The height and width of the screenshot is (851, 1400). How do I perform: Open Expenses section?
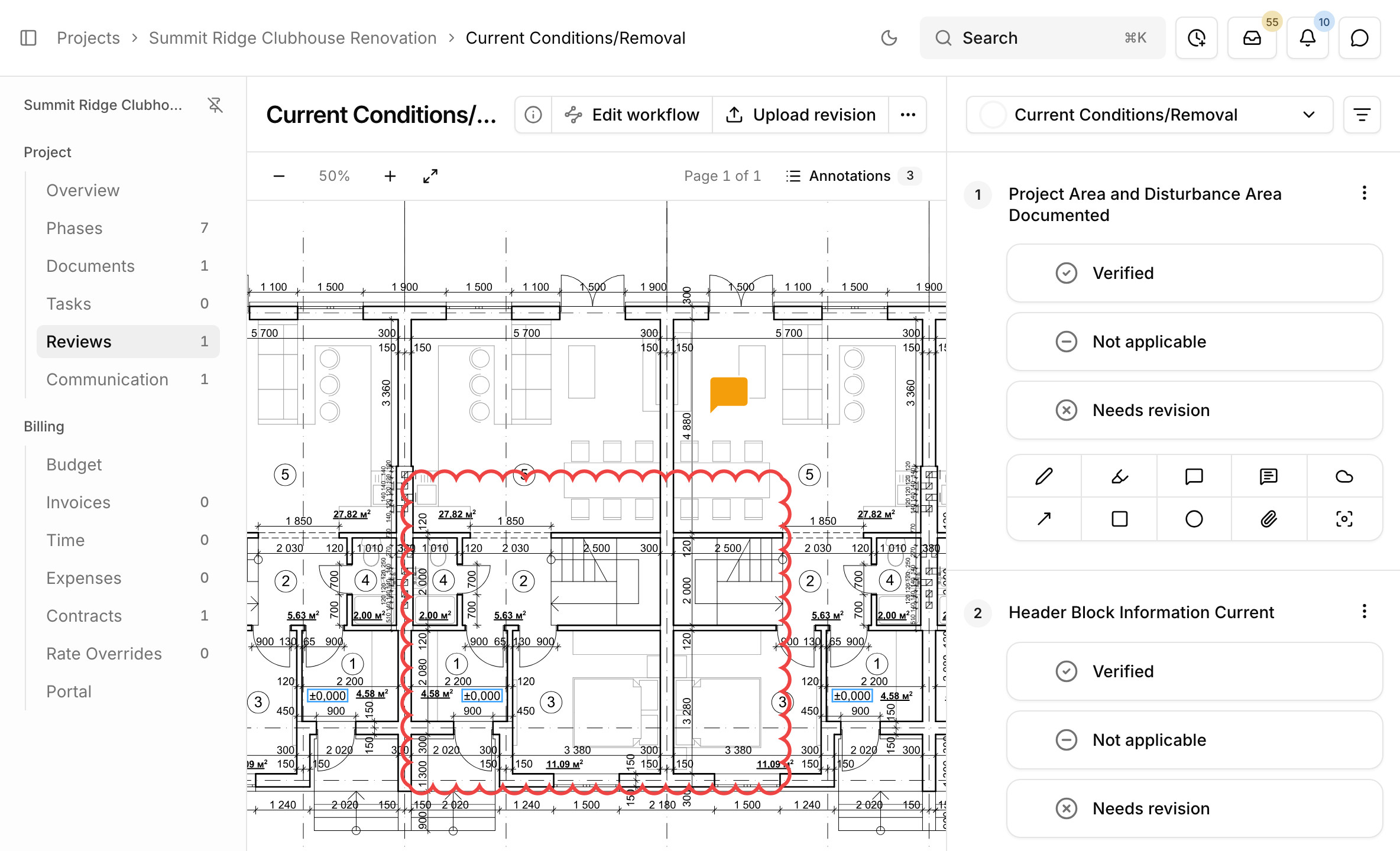tap(128, 578)
